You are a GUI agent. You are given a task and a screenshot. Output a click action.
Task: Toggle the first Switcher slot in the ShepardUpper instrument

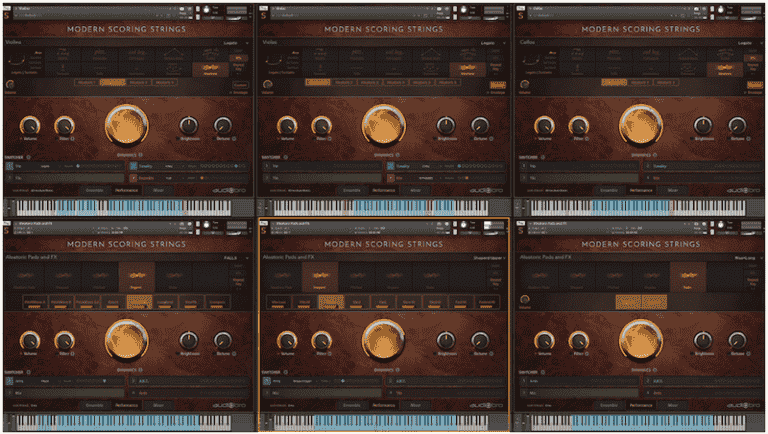[x=266, y=381]
